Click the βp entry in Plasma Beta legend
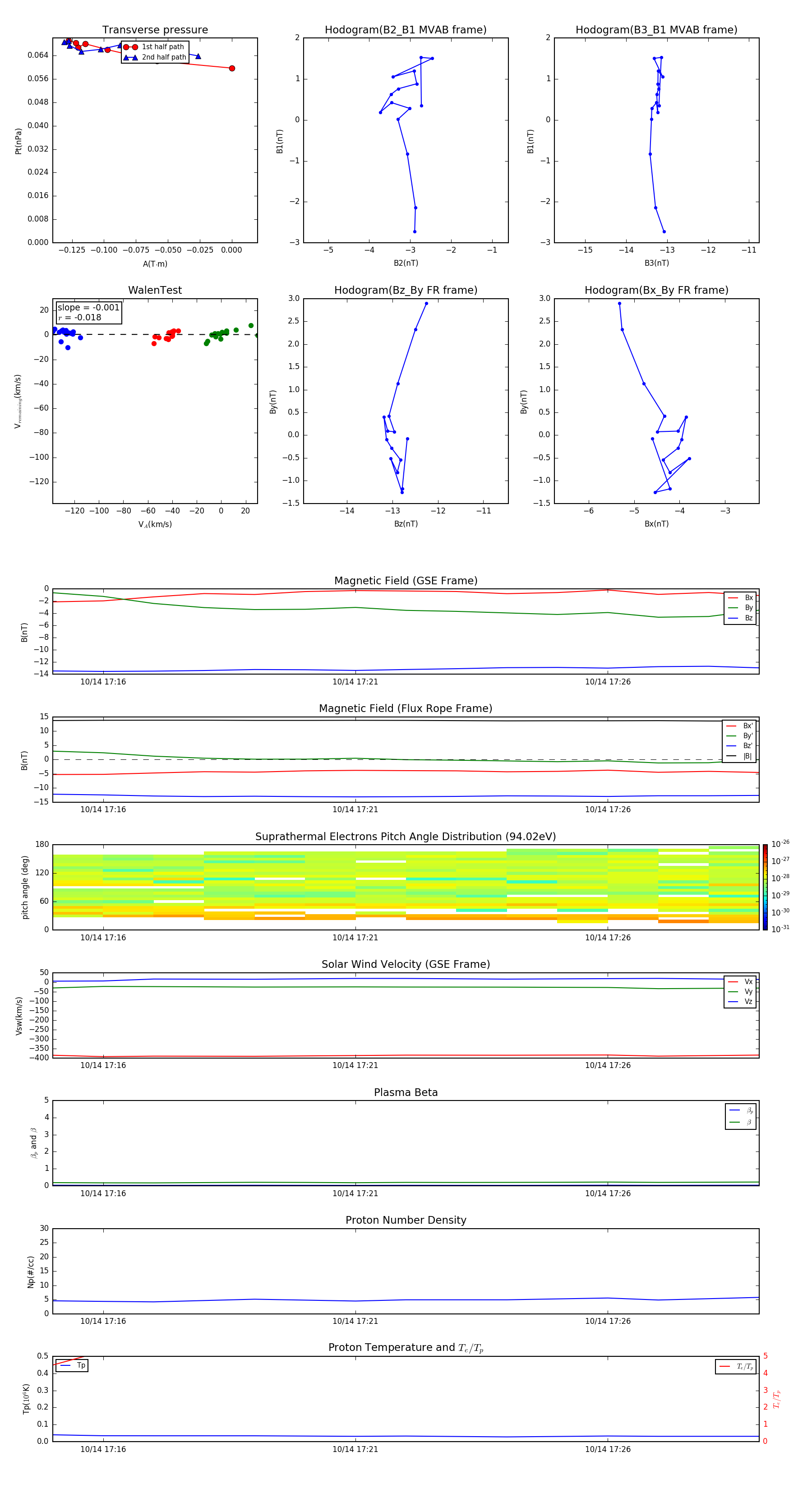 coord(741,1110)
